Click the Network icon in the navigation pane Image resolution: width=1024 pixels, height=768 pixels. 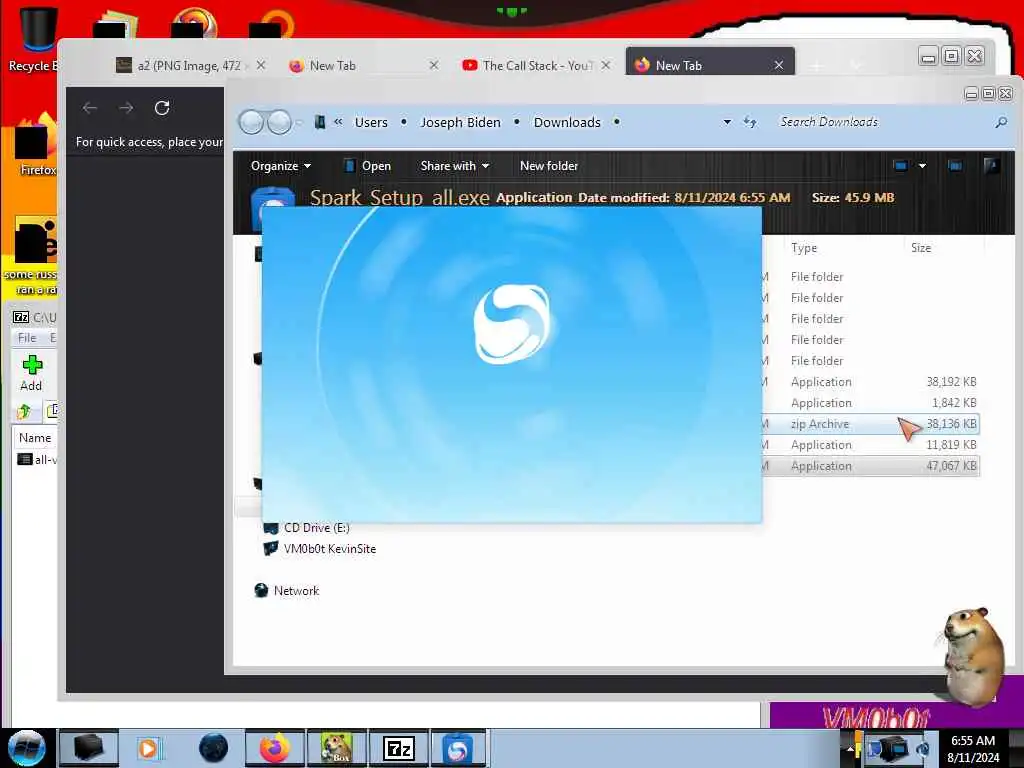261,590
